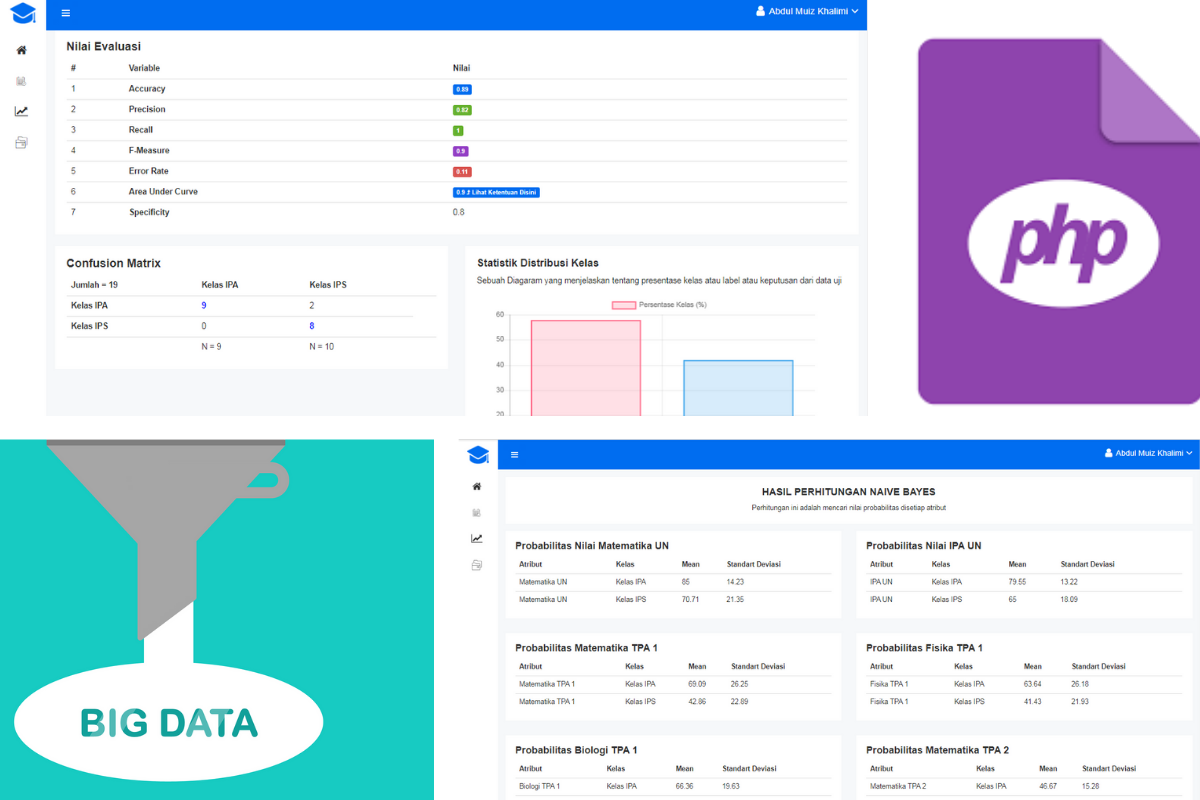Click the 'Probabilitas Nilai Matematika UN' heading

[x=592, y=546]
